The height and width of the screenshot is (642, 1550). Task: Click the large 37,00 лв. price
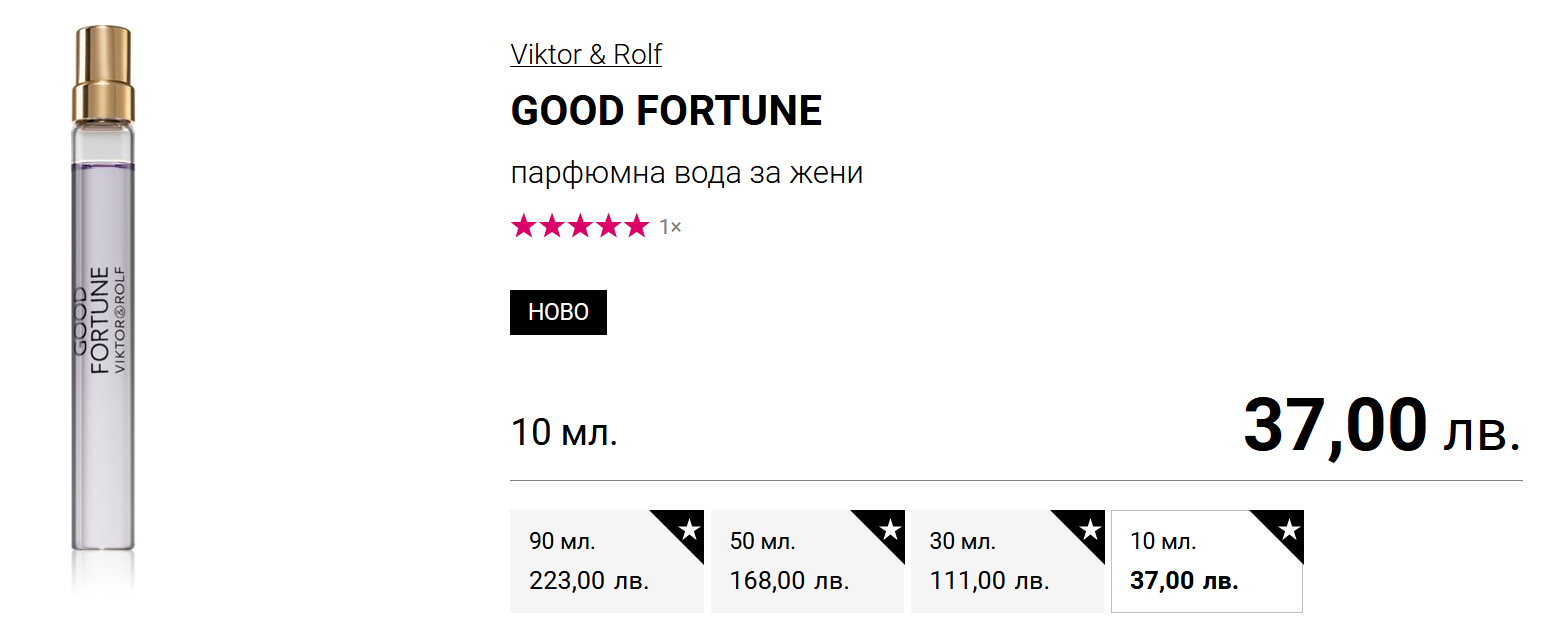(1381, 427)
